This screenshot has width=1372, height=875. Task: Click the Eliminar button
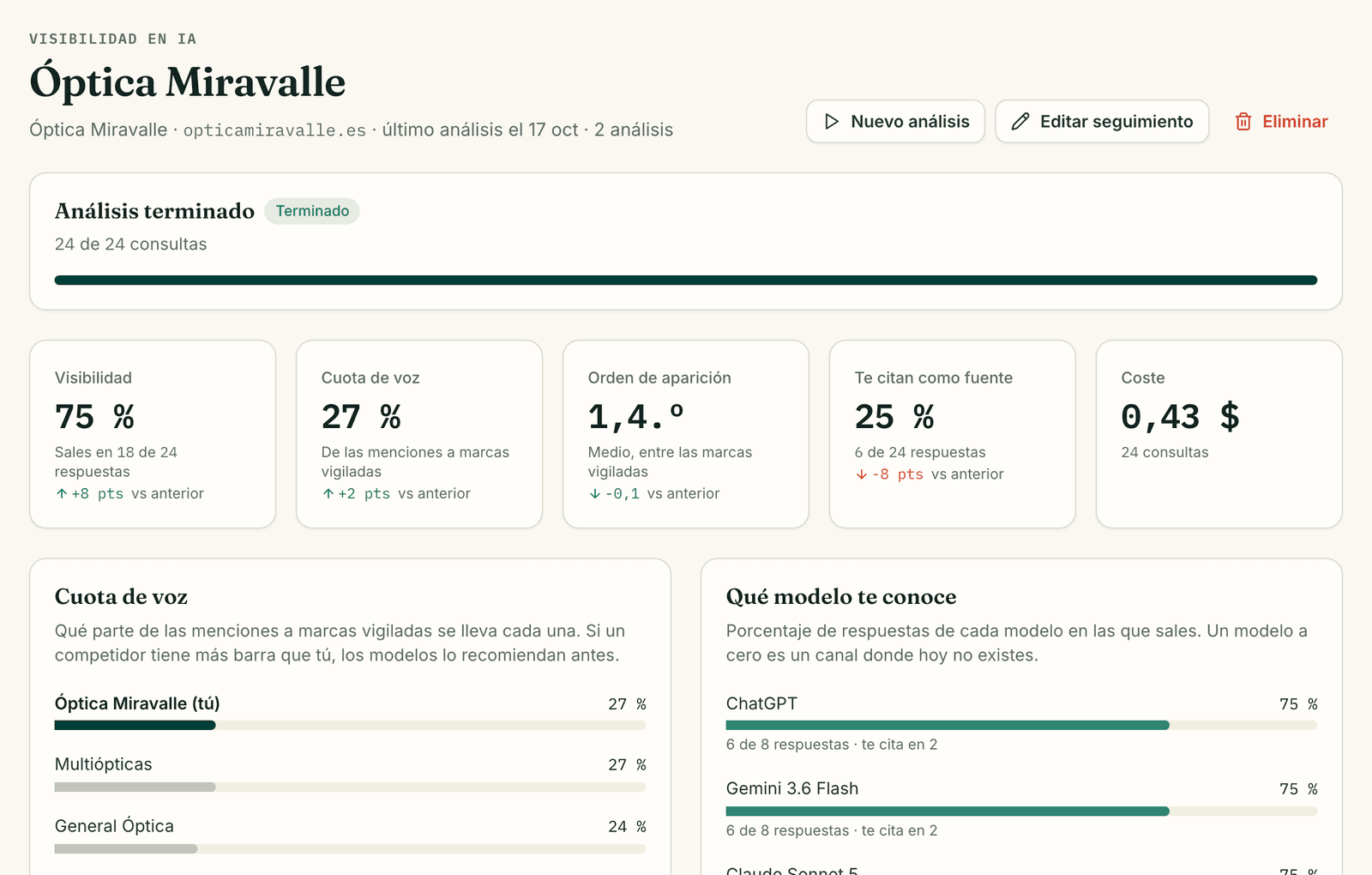click(1281, 122)
